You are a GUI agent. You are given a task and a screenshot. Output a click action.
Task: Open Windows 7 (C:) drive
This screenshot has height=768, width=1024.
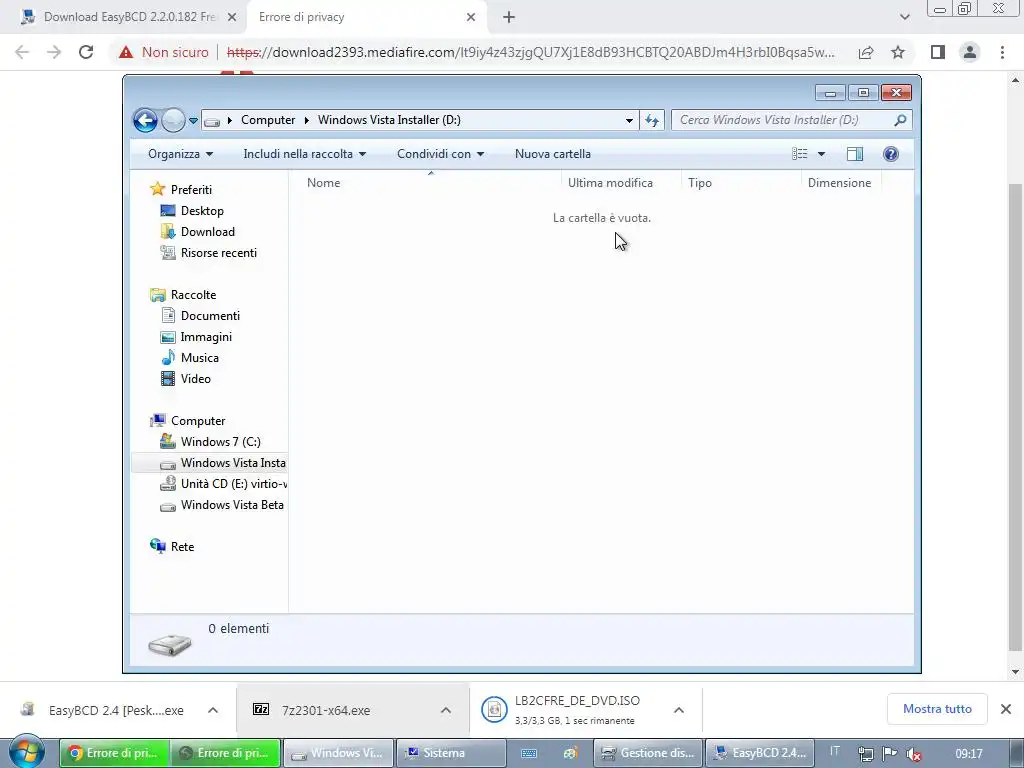(x=220, y=441)
